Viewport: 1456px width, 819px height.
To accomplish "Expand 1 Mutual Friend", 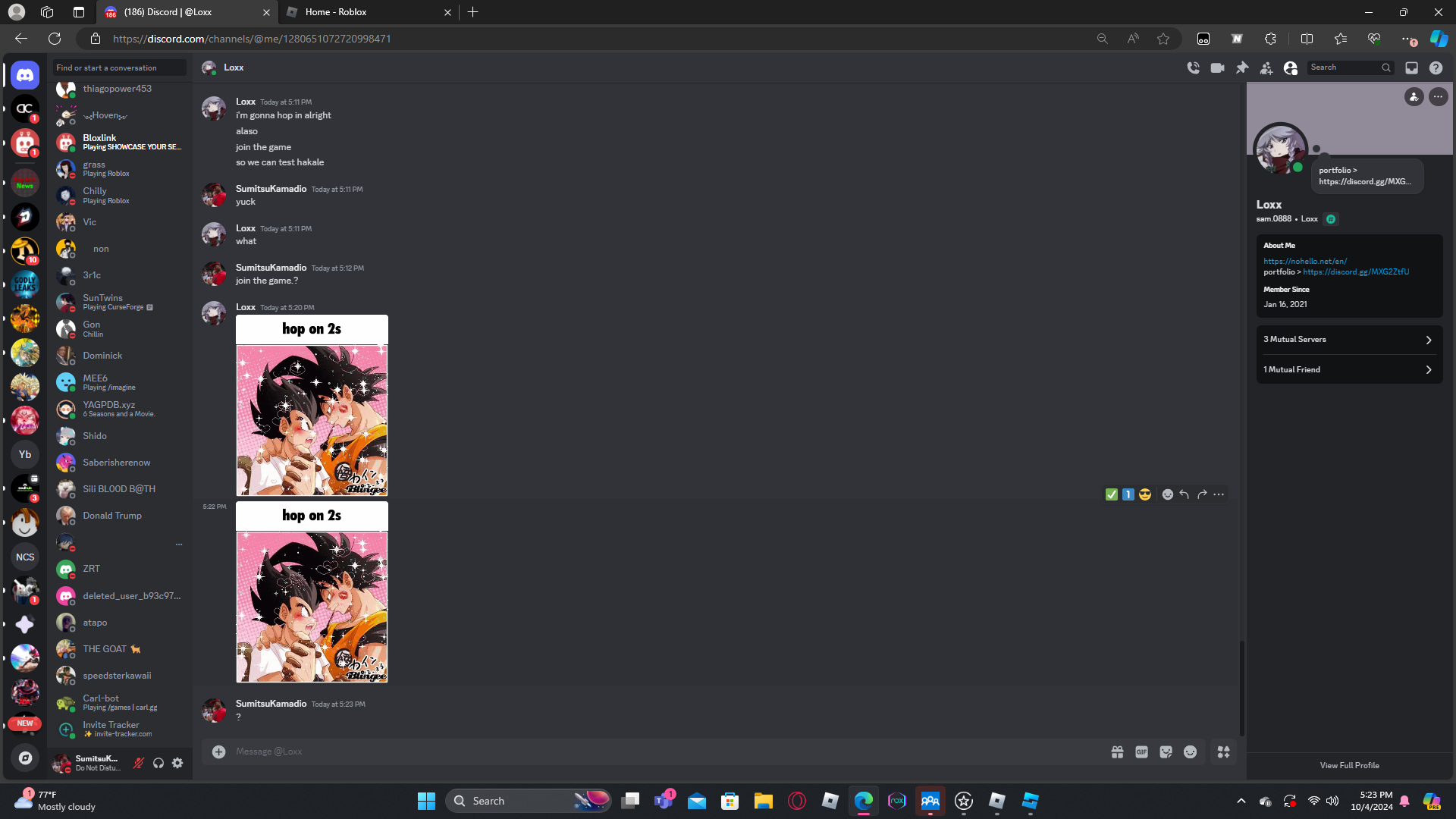I will click(1349, 370).
